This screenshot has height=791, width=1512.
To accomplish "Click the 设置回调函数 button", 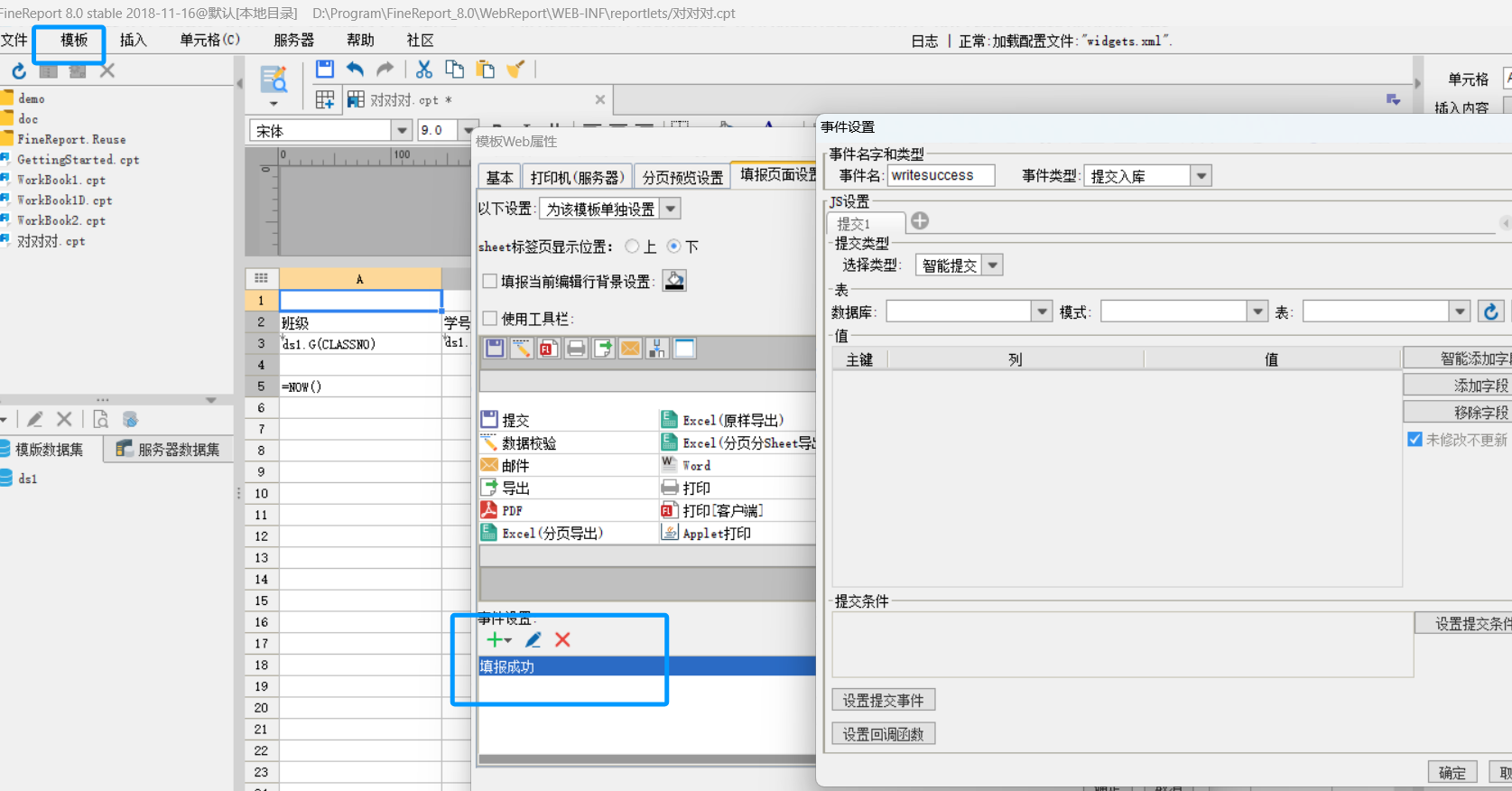I will (x=883, y=734).
